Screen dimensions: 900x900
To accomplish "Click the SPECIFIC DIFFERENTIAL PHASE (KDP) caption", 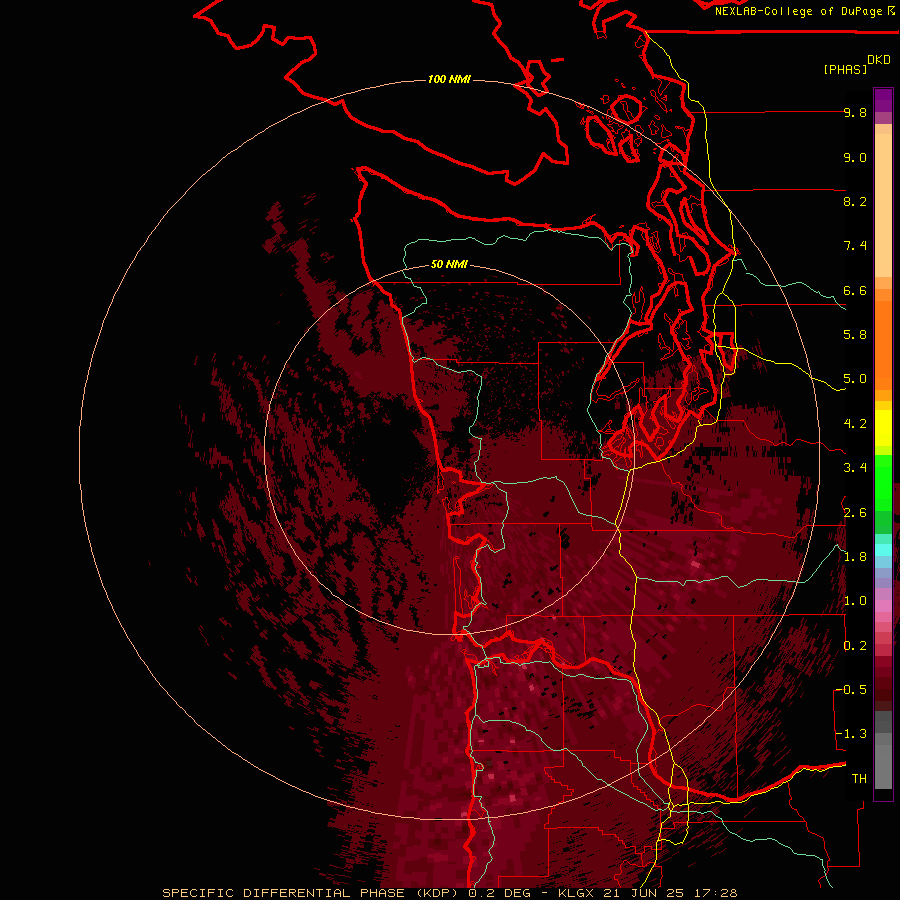I will pos(311,893).
